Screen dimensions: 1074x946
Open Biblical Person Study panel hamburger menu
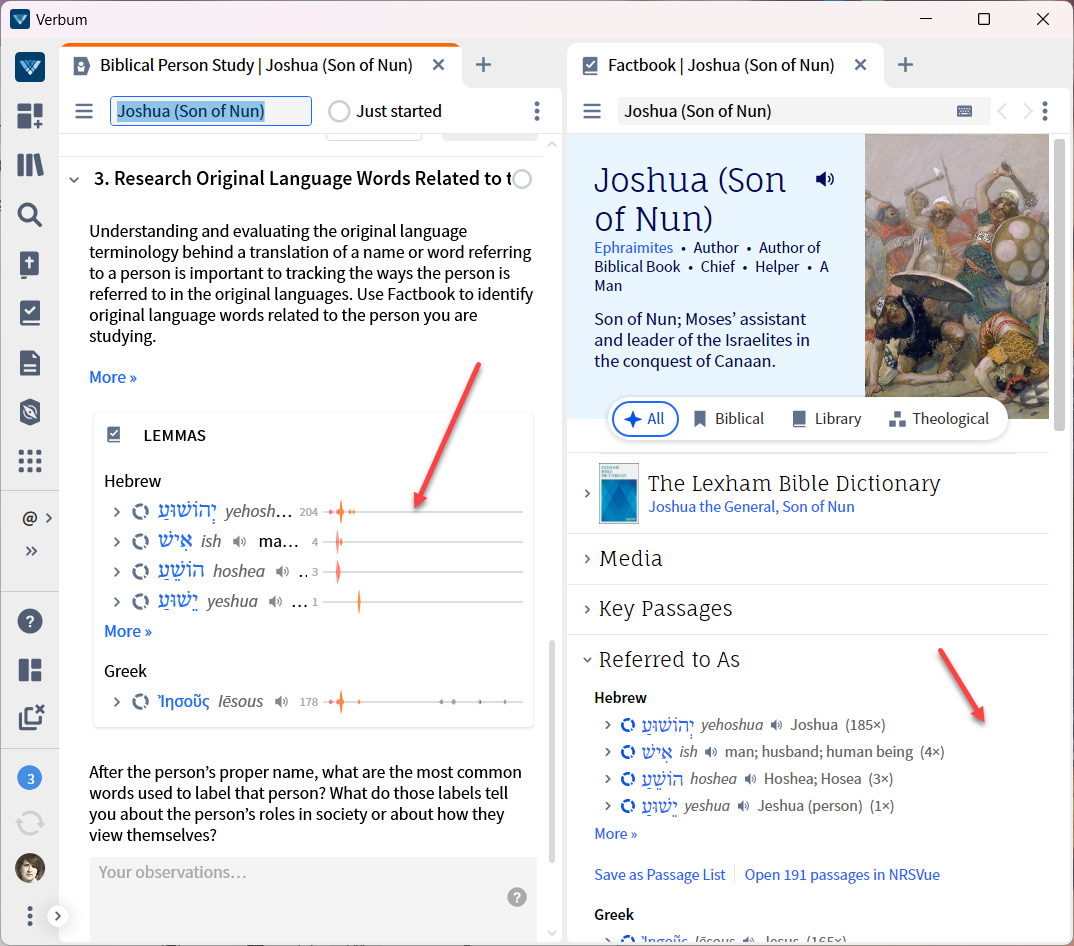coord(84,111)
